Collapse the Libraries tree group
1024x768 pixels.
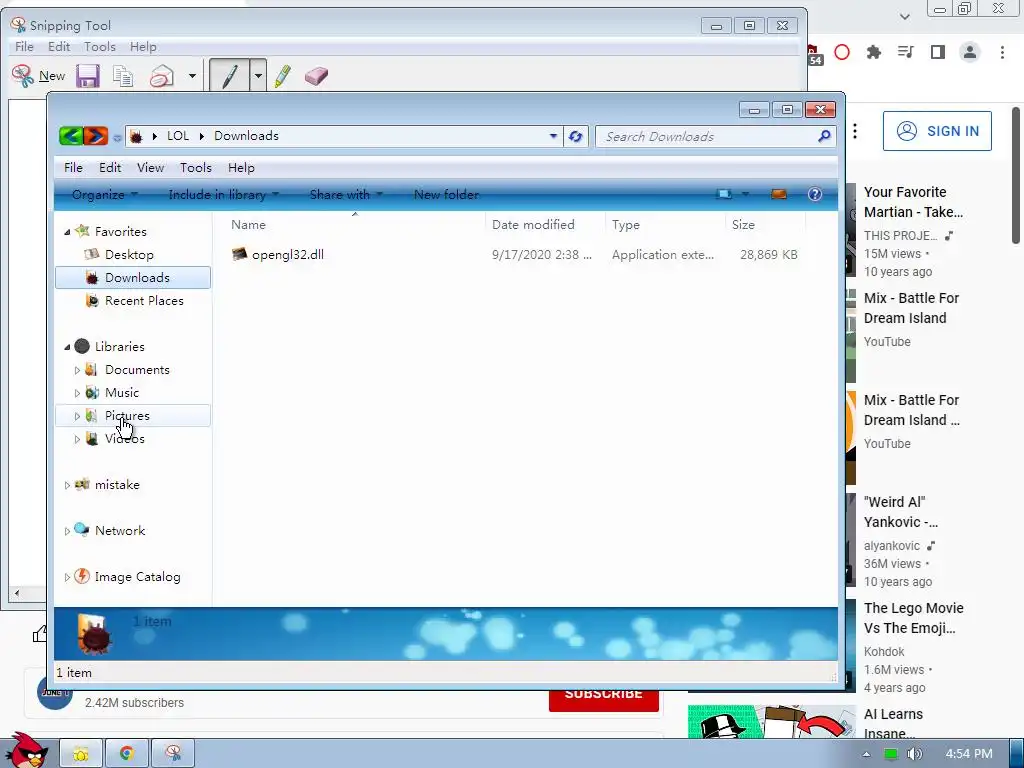pyautogui.click(x=67, y=347)
